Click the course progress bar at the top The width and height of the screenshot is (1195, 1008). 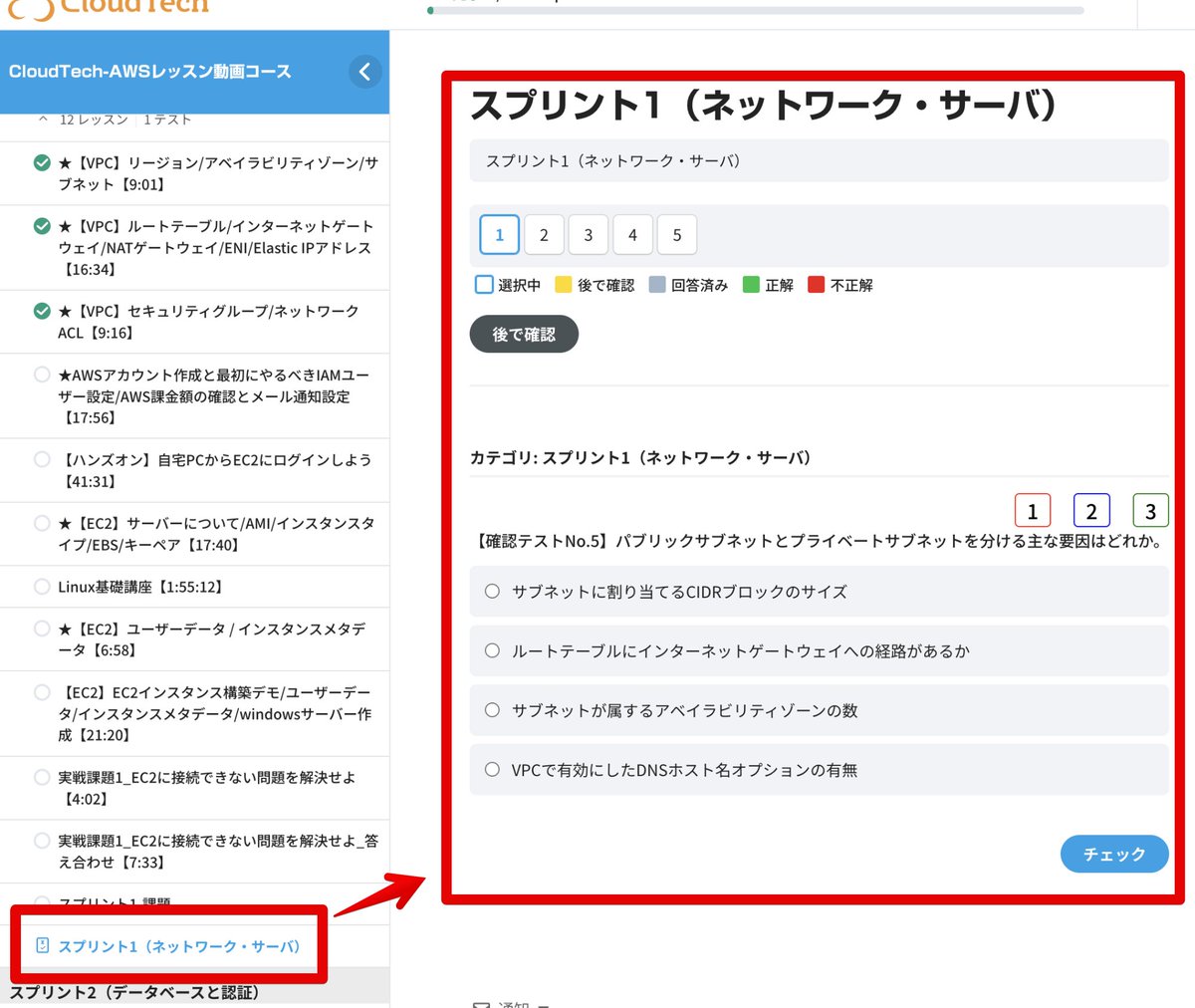point(756,11)
